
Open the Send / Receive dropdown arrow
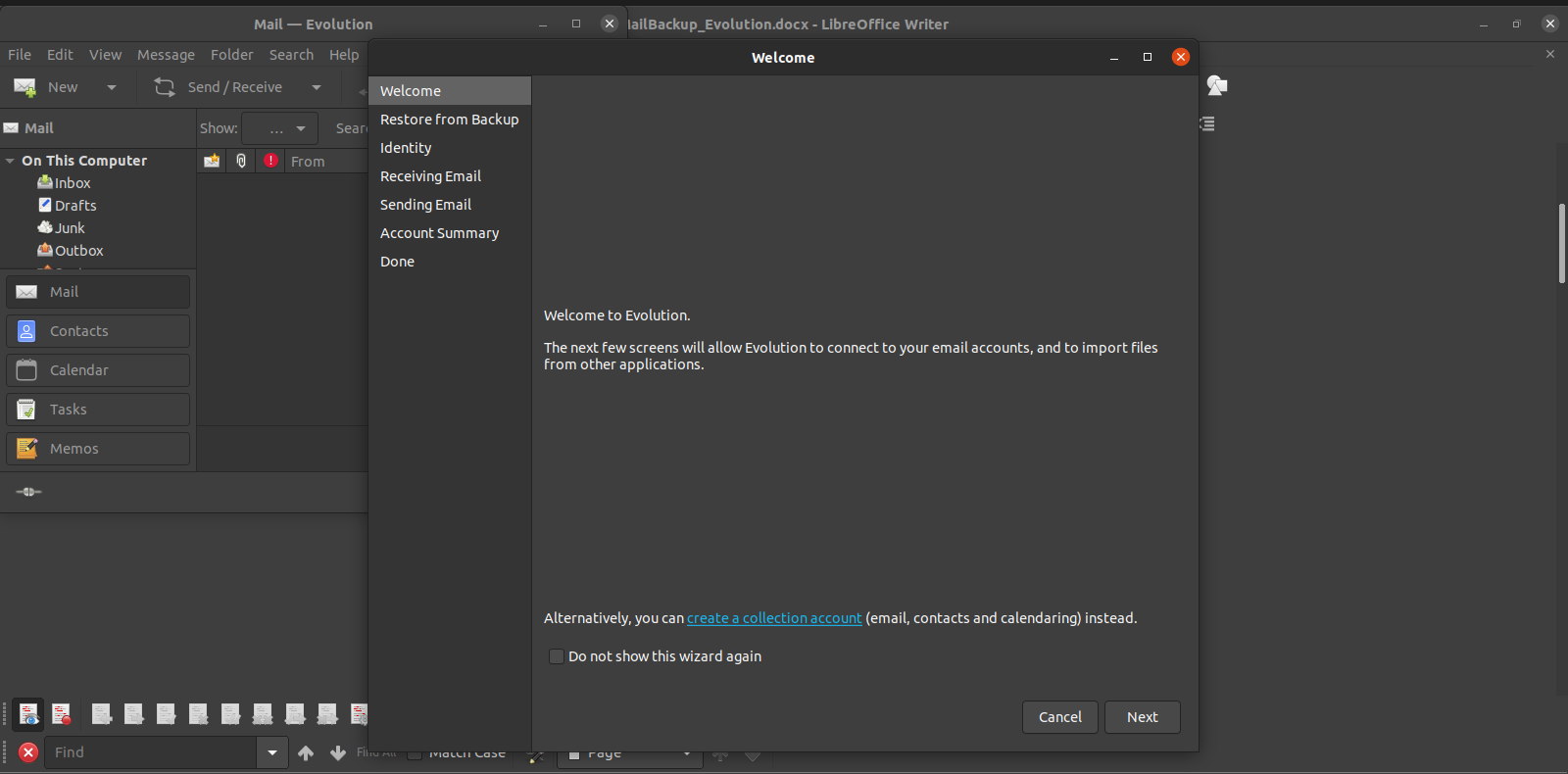[317, 87]
